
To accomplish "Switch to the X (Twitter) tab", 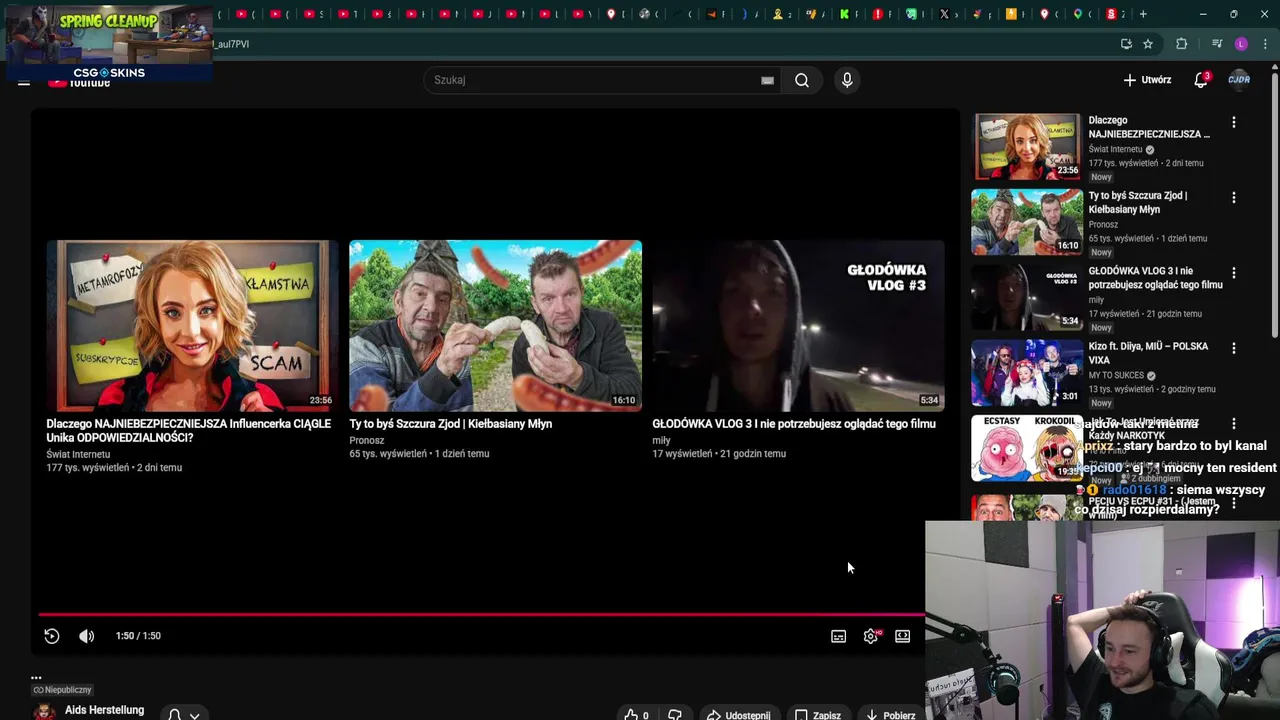I will tap(945, 14).
